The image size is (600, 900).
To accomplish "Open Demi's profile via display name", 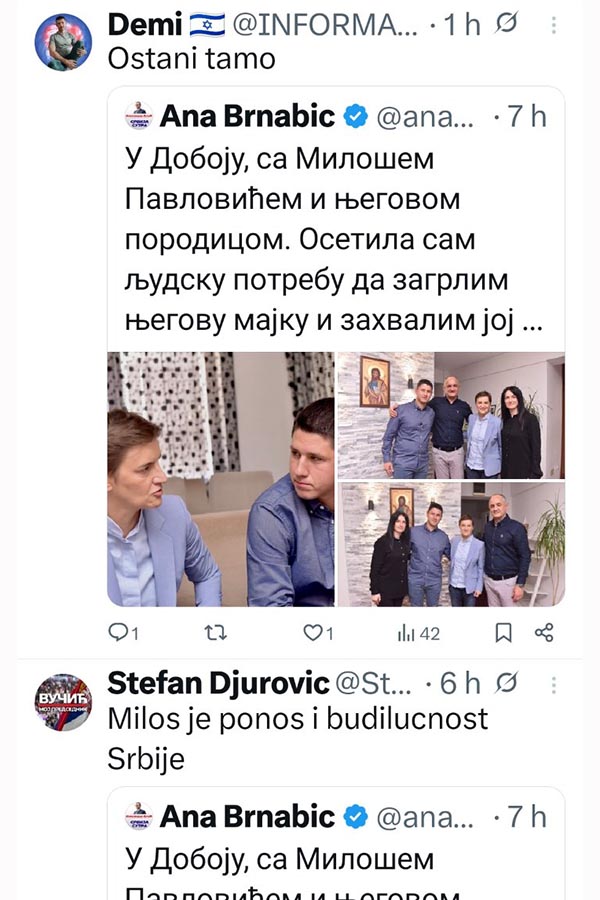I will (145, 24).
